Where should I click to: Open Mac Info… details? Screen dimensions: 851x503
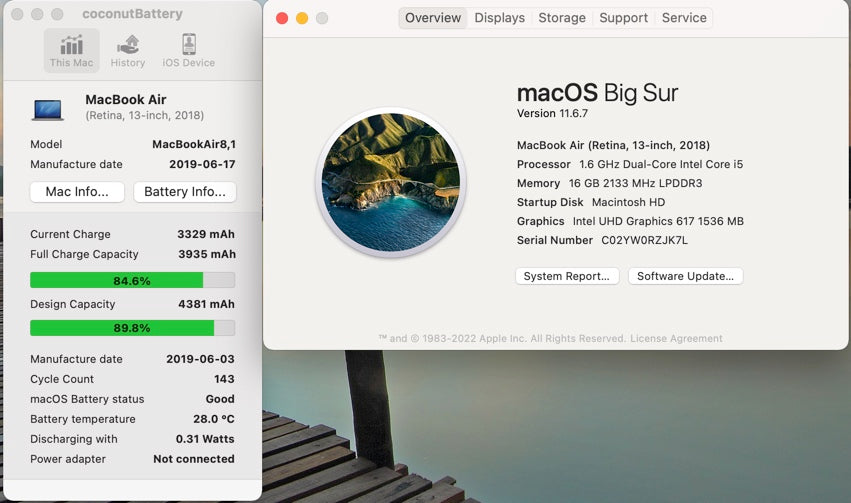point(77,192)
